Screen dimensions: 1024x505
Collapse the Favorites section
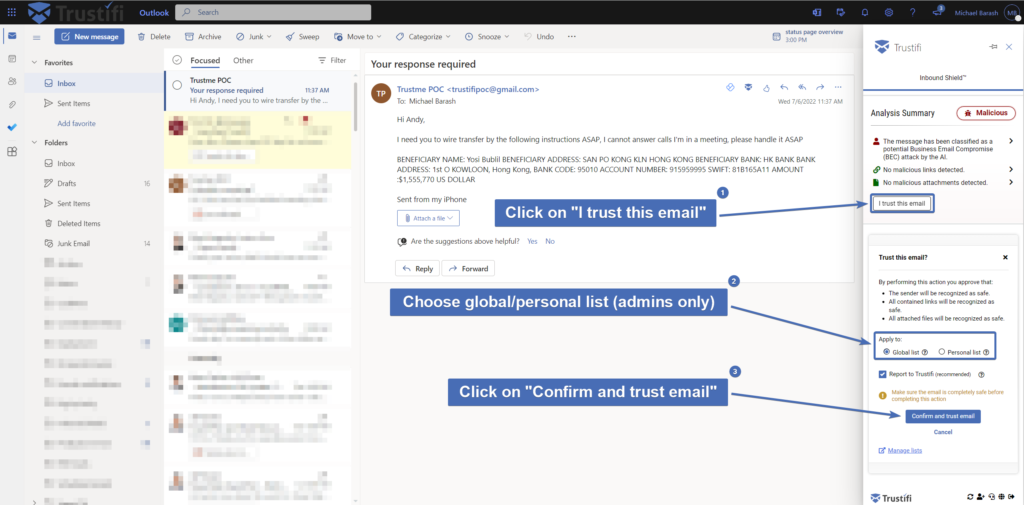click(x=34, y=63)
